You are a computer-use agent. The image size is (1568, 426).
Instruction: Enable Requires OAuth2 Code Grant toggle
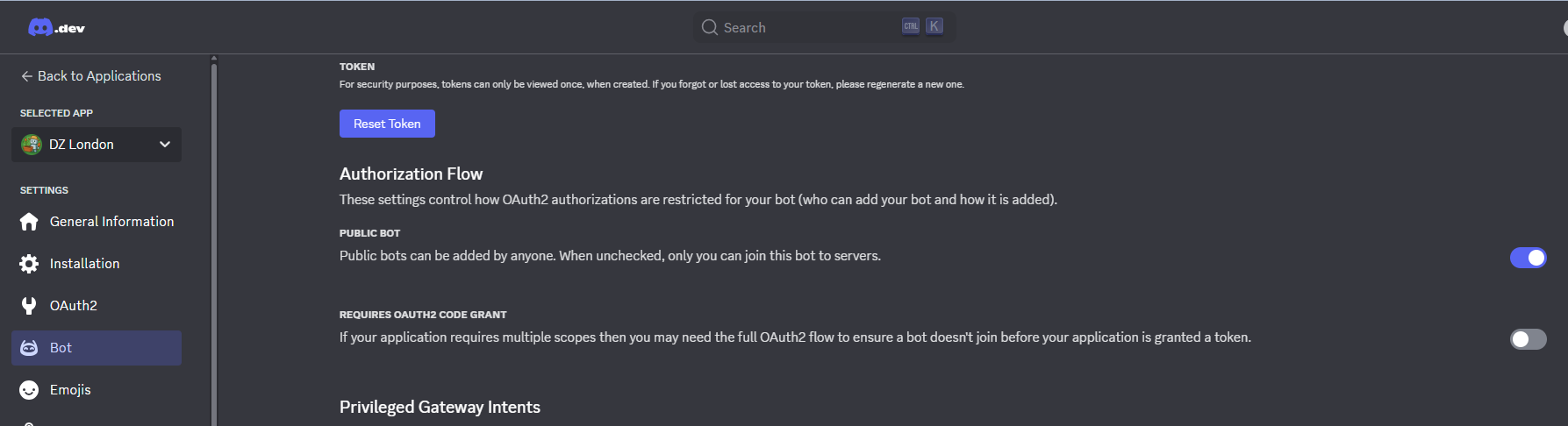(1528, 339)
